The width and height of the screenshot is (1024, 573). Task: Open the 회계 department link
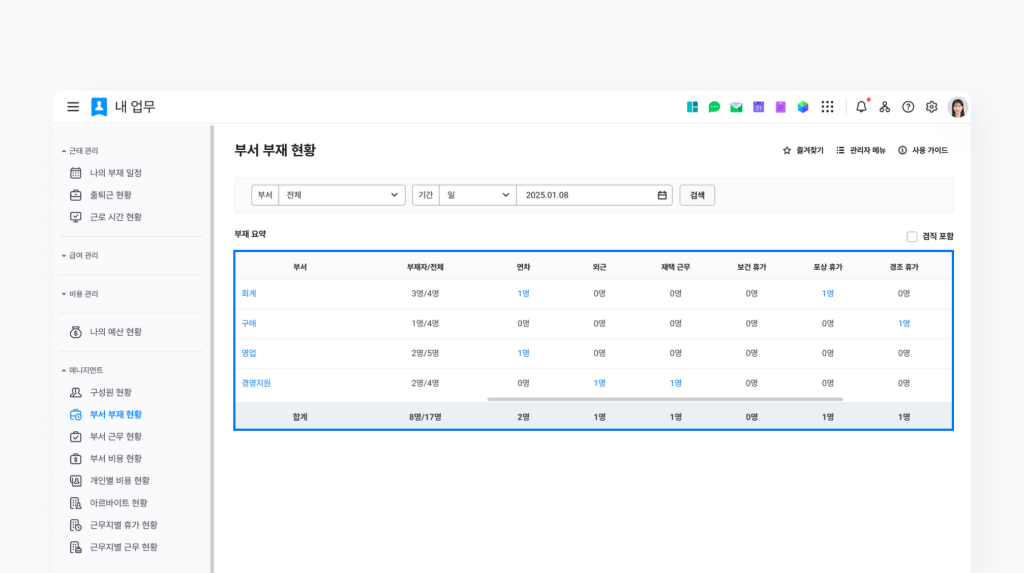point(249,293)
